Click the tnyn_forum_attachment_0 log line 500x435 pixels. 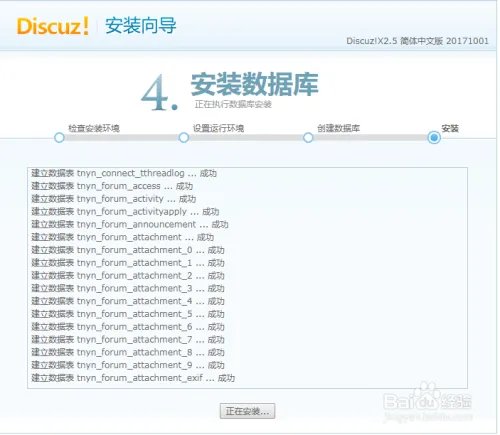point(128,250)
